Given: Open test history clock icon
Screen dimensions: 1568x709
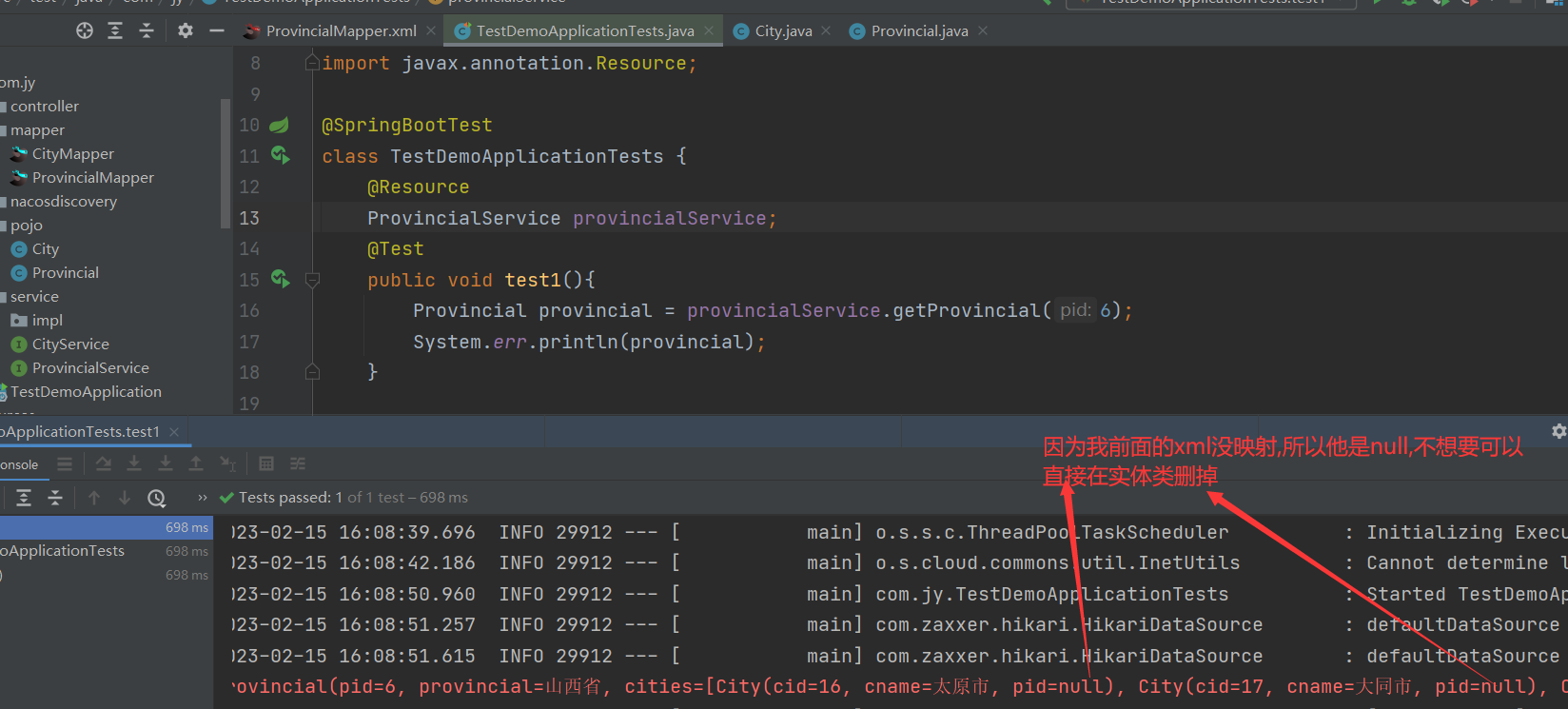Looking at the screenshot, I should click(x=157, y=498).
